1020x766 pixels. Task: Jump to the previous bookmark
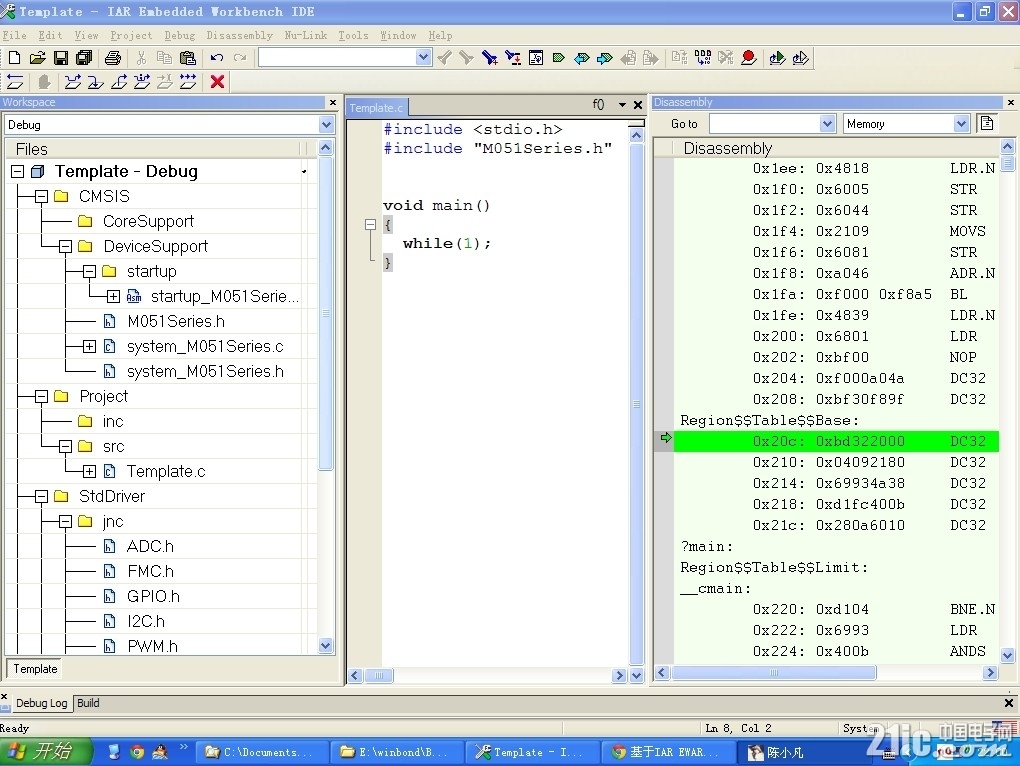582,58
